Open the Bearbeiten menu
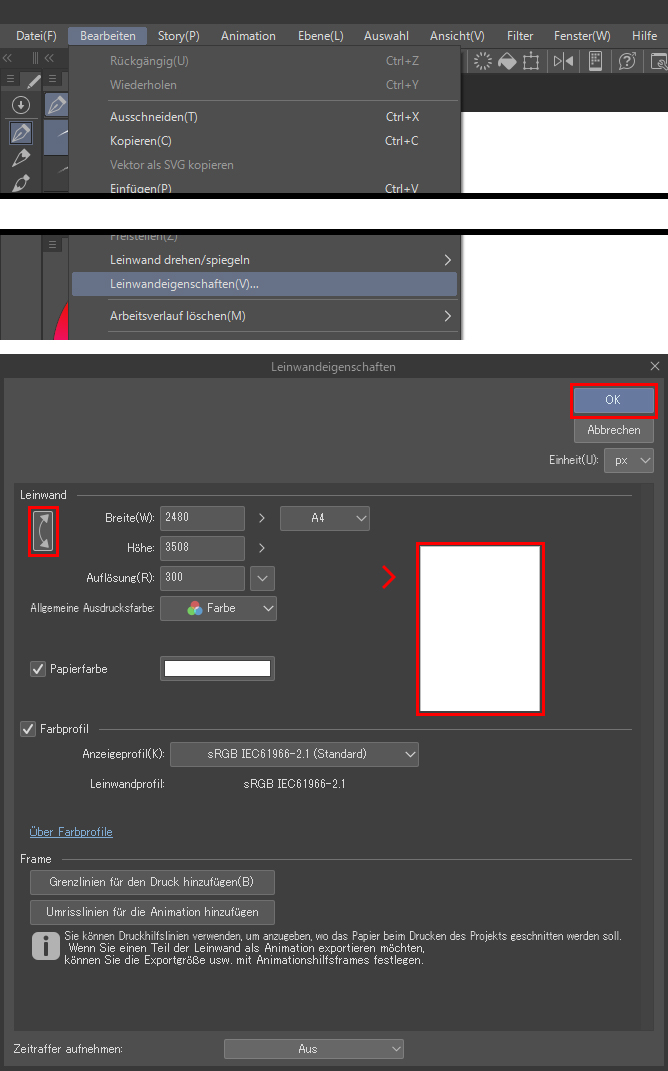Viewport: 668px width, 1071px height. pos(108,36)
